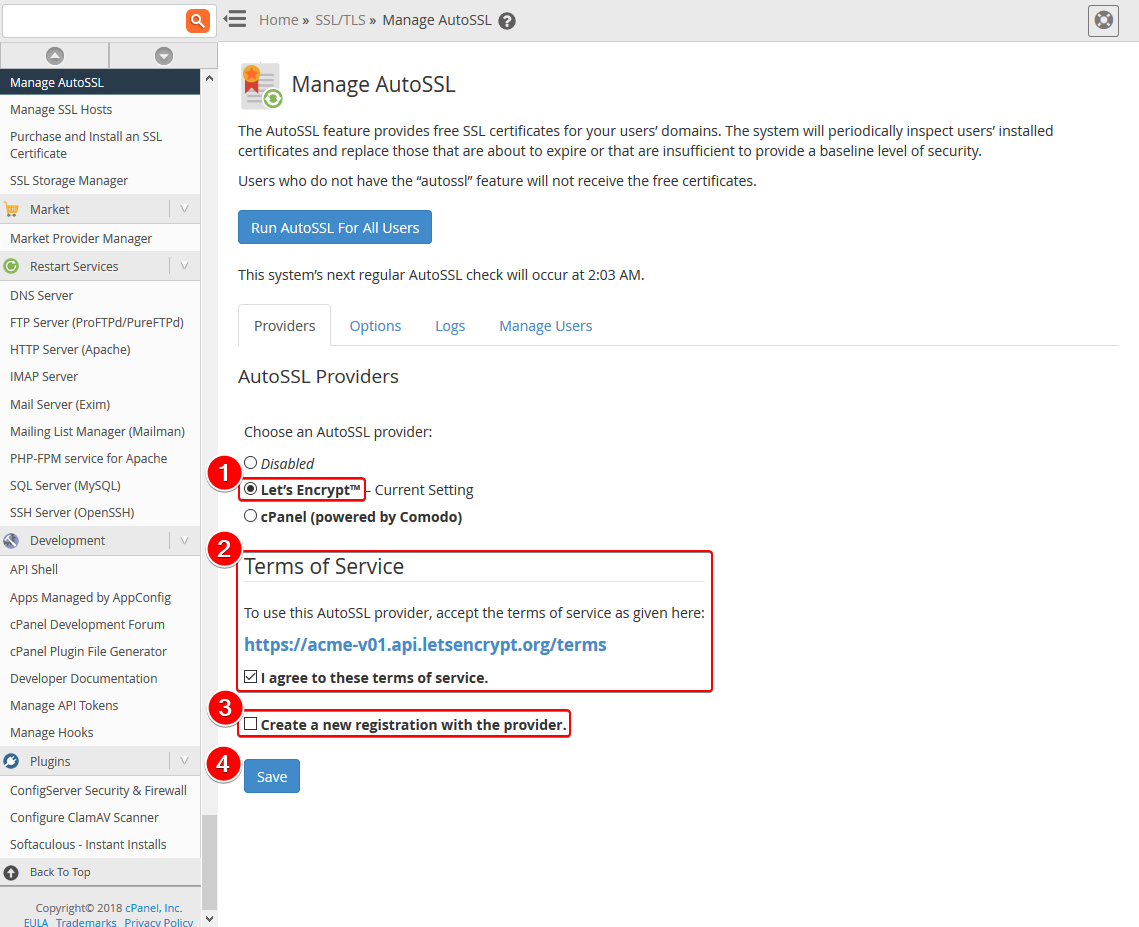This screenshot has width=1139, height=927.
Task: Click the orange search magnifier icon
Action: click(198, 20)
